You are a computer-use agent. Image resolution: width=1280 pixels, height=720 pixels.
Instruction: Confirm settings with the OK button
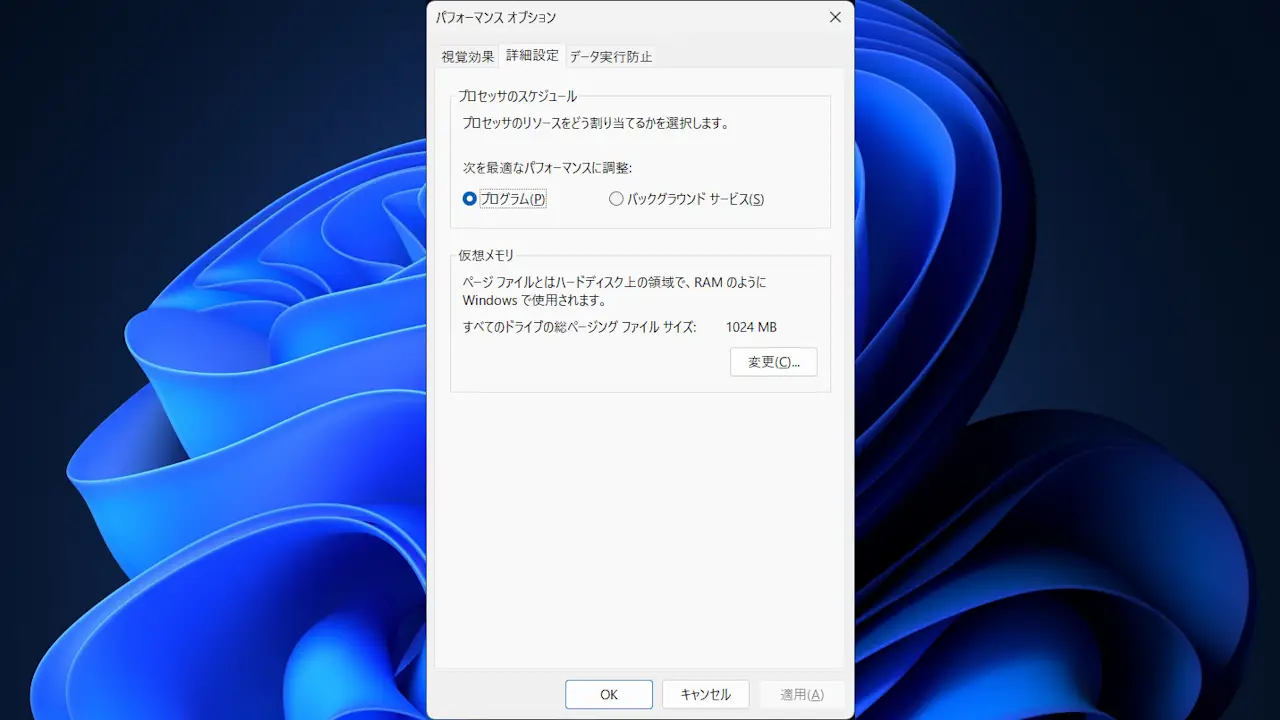click(x=608, y=694)
